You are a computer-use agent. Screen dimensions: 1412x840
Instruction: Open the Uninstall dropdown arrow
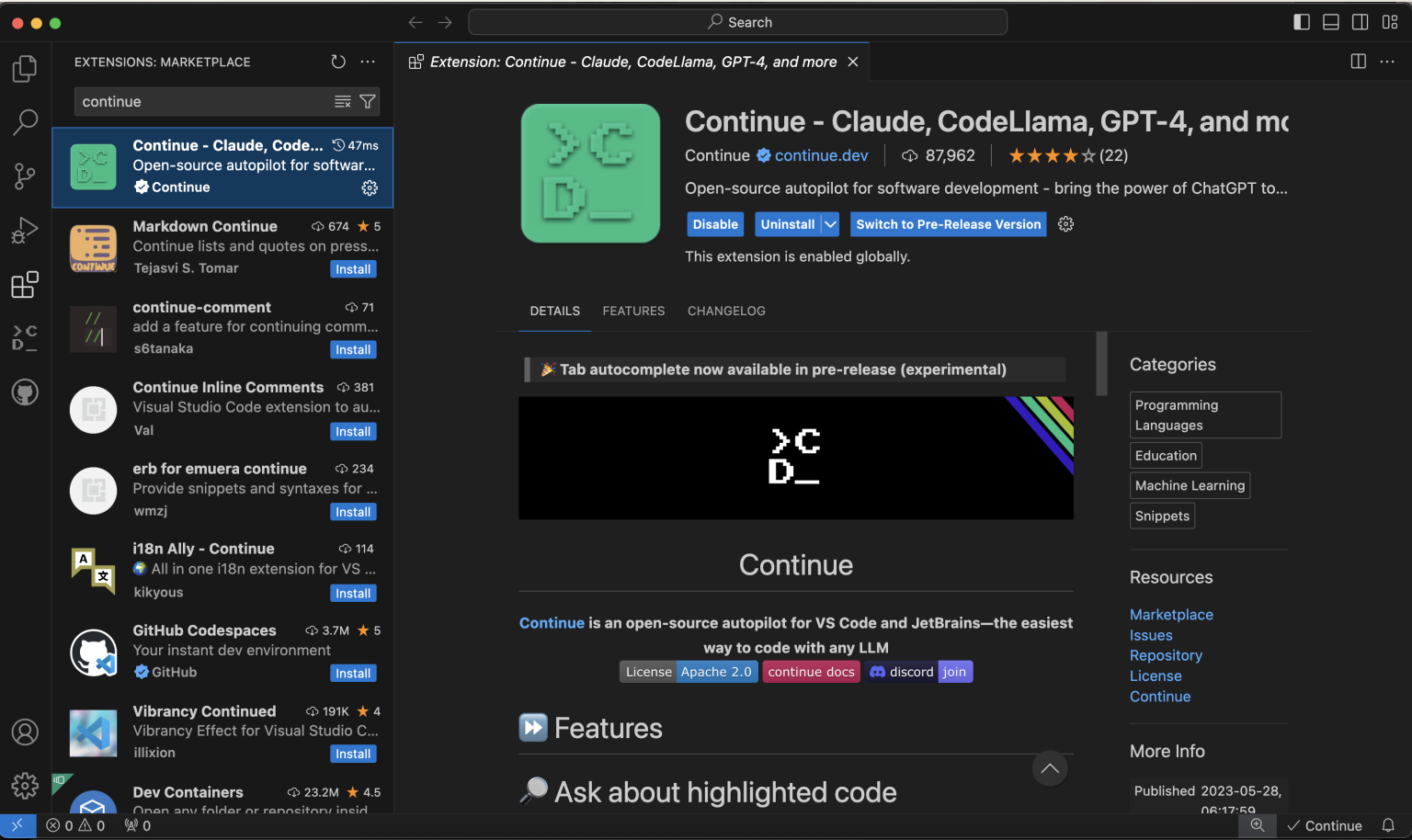pos(829,224)
